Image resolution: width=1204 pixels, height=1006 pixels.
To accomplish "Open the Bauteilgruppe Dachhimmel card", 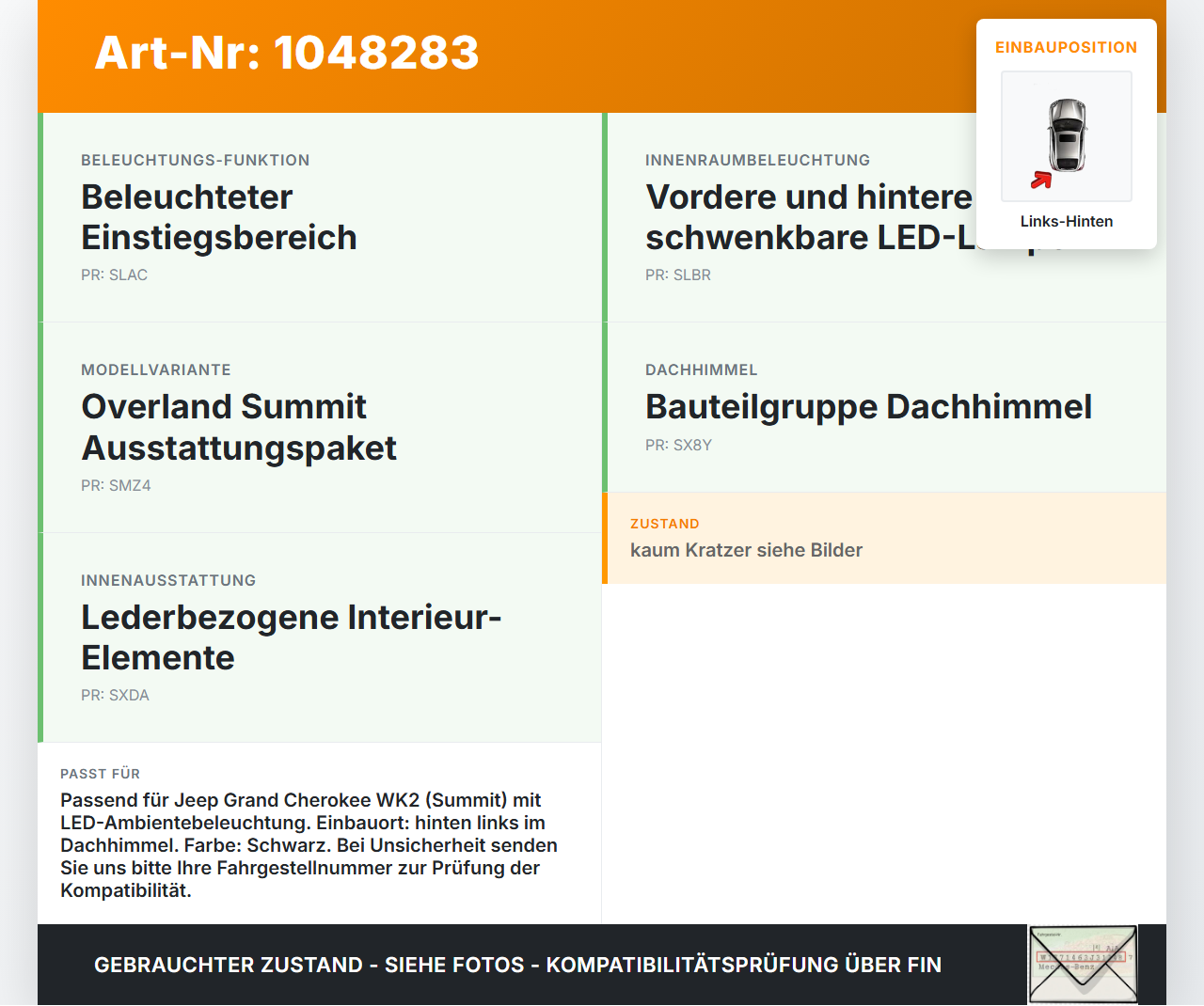I will click(x=884, y=407).
